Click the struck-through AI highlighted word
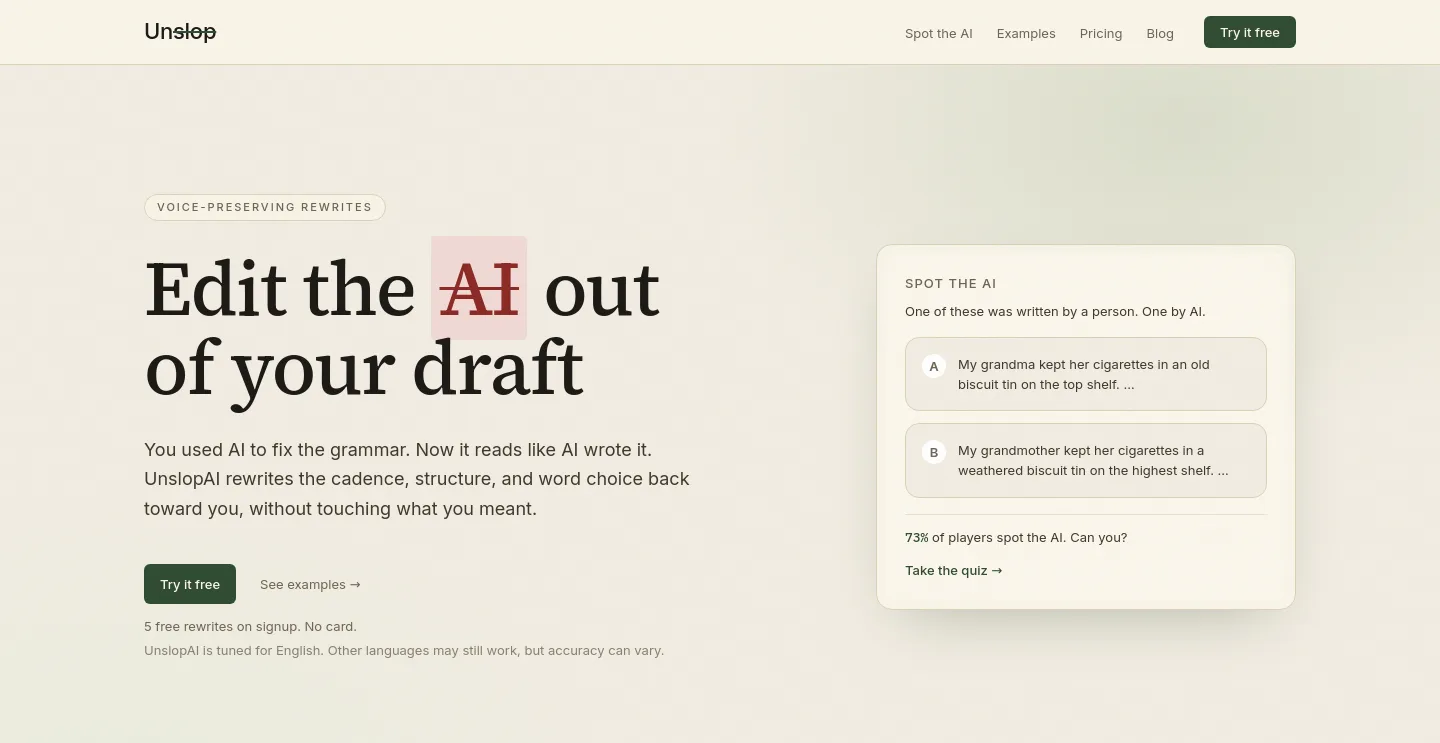Viewport: 1440px width, 743px height. [x=479, y=288]
